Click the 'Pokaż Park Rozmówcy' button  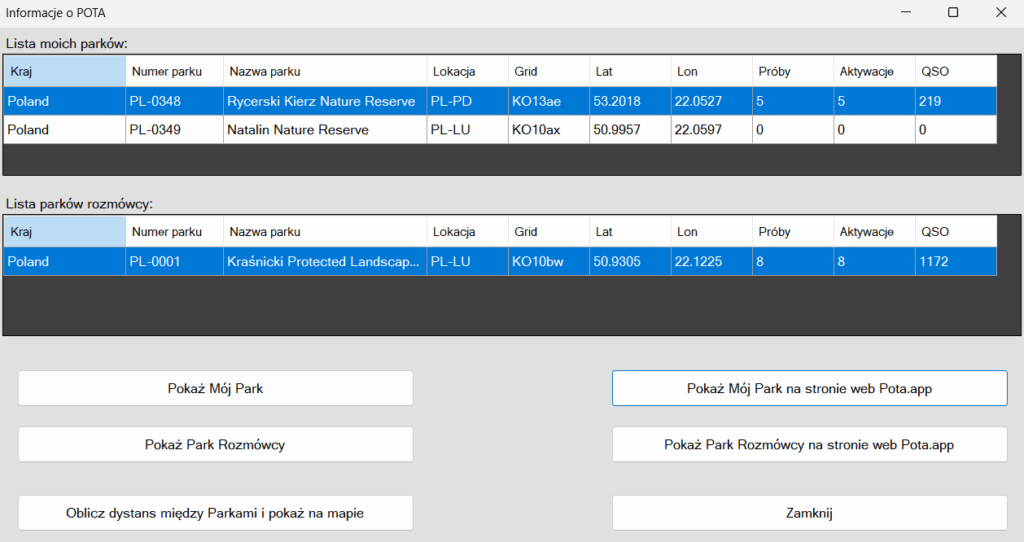[215, 445]
